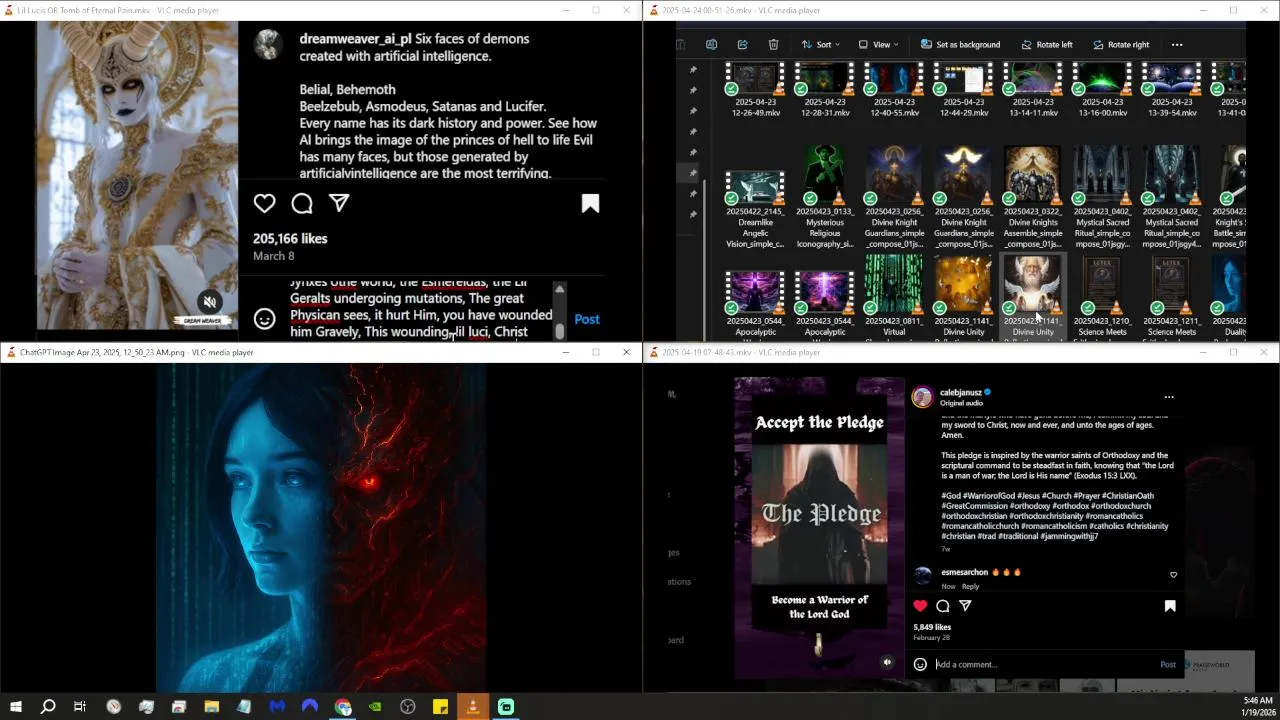Select file 2025-04-23 13-39-54.mkv
Screen dimensions: 1280x720
(1172, 89)
